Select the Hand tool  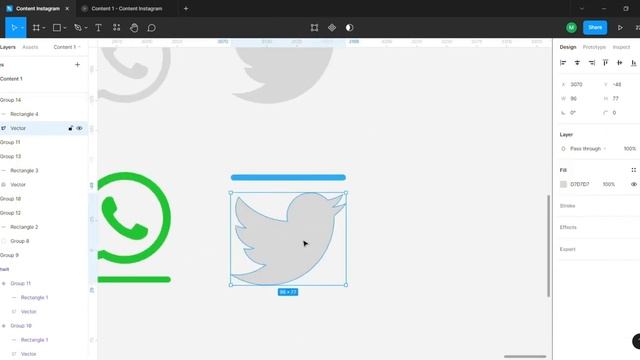point(134,28)
